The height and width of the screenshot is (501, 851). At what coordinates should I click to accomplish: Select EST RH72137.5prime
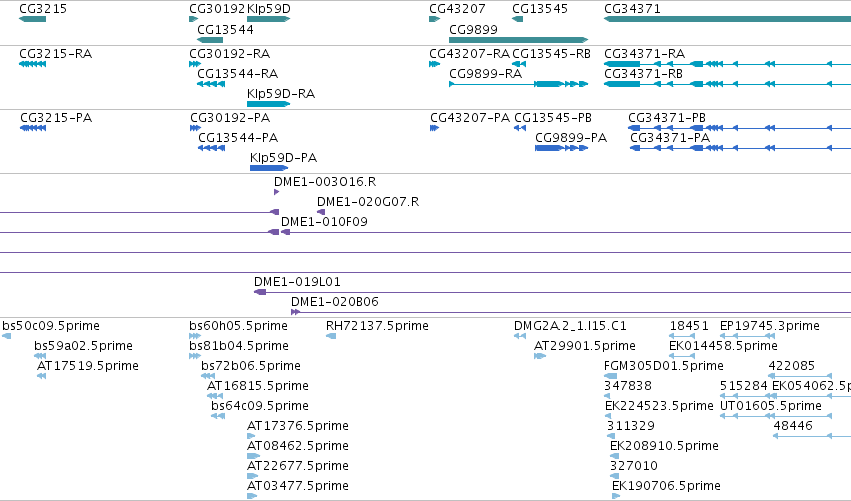pos(377,326)
